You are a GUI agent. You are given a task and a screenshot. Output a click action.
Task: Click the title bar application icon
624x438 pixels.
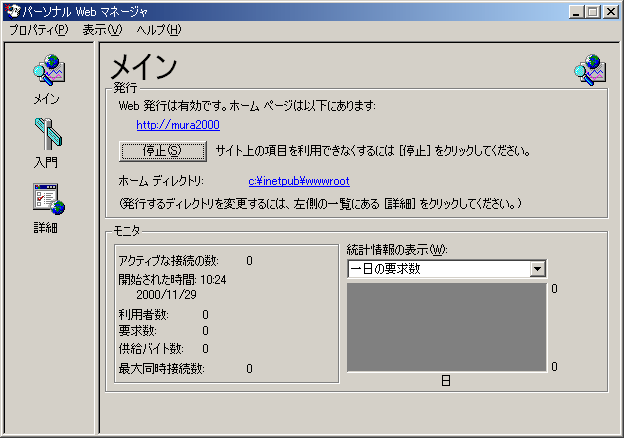[x=12, y=11]
